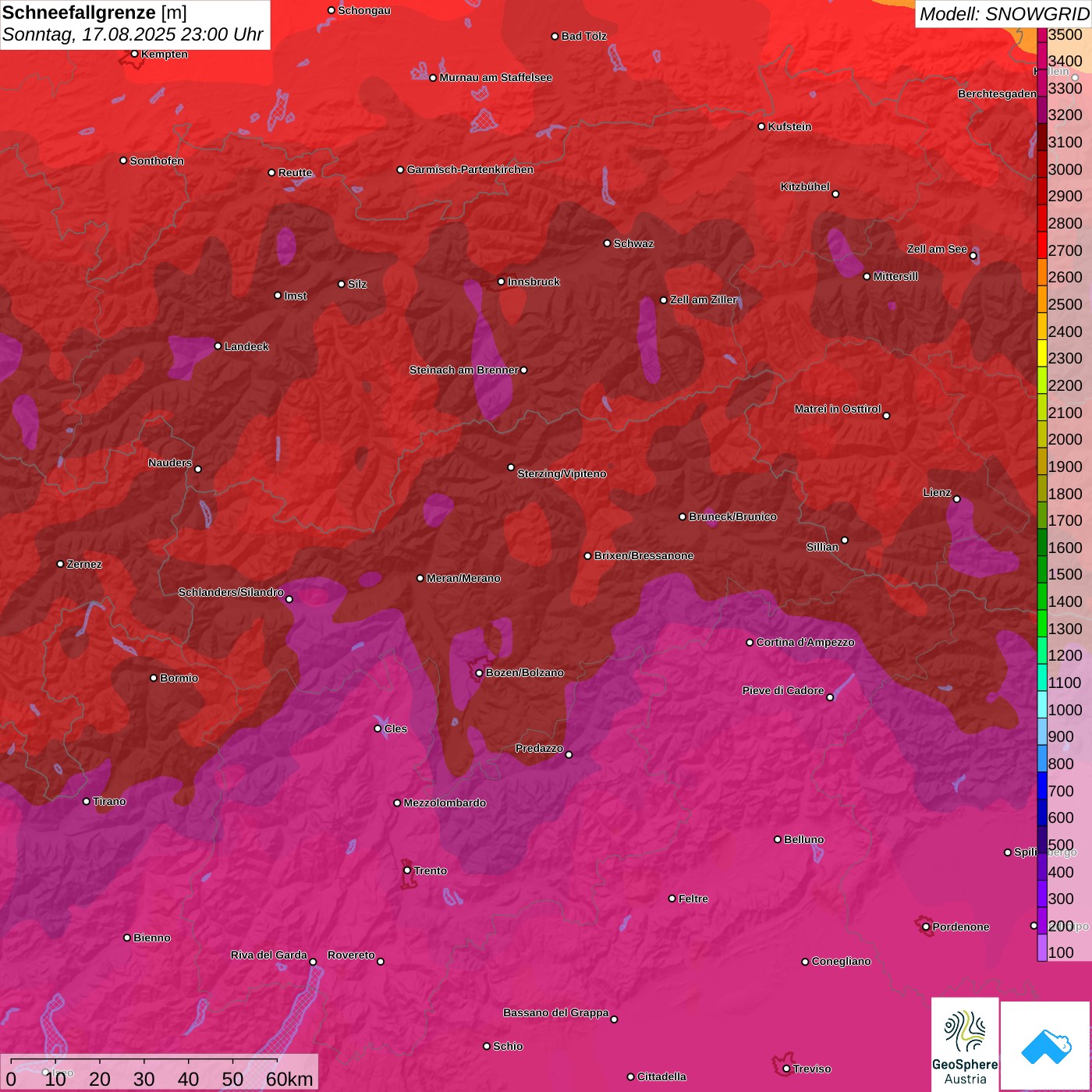
Task: Click the 'Riva del Garda' label
Action: point(269,955)
